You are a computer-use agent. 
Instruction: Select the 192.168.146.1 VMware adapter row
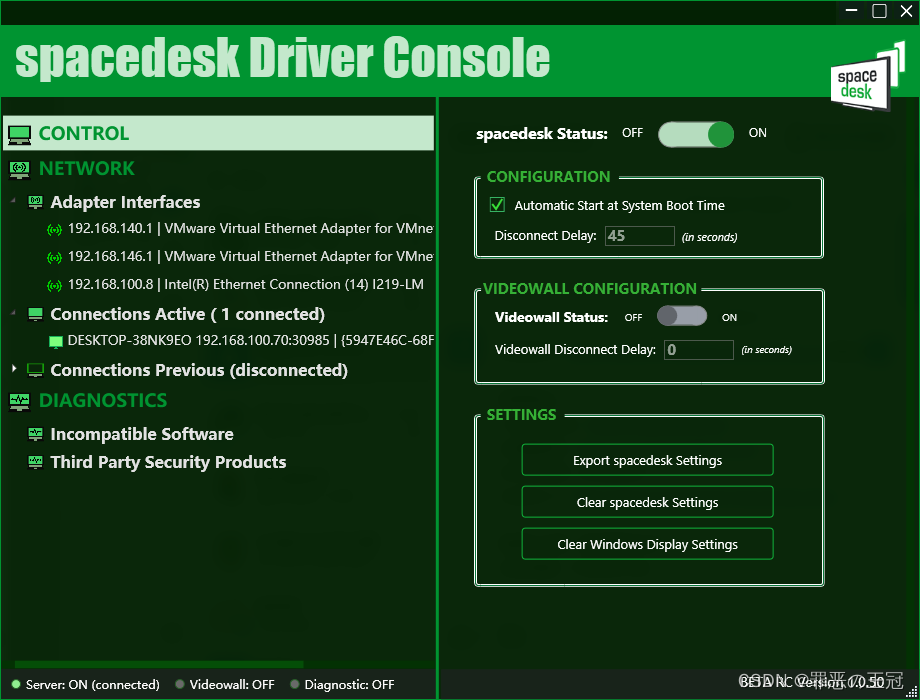tap(250, 256)
